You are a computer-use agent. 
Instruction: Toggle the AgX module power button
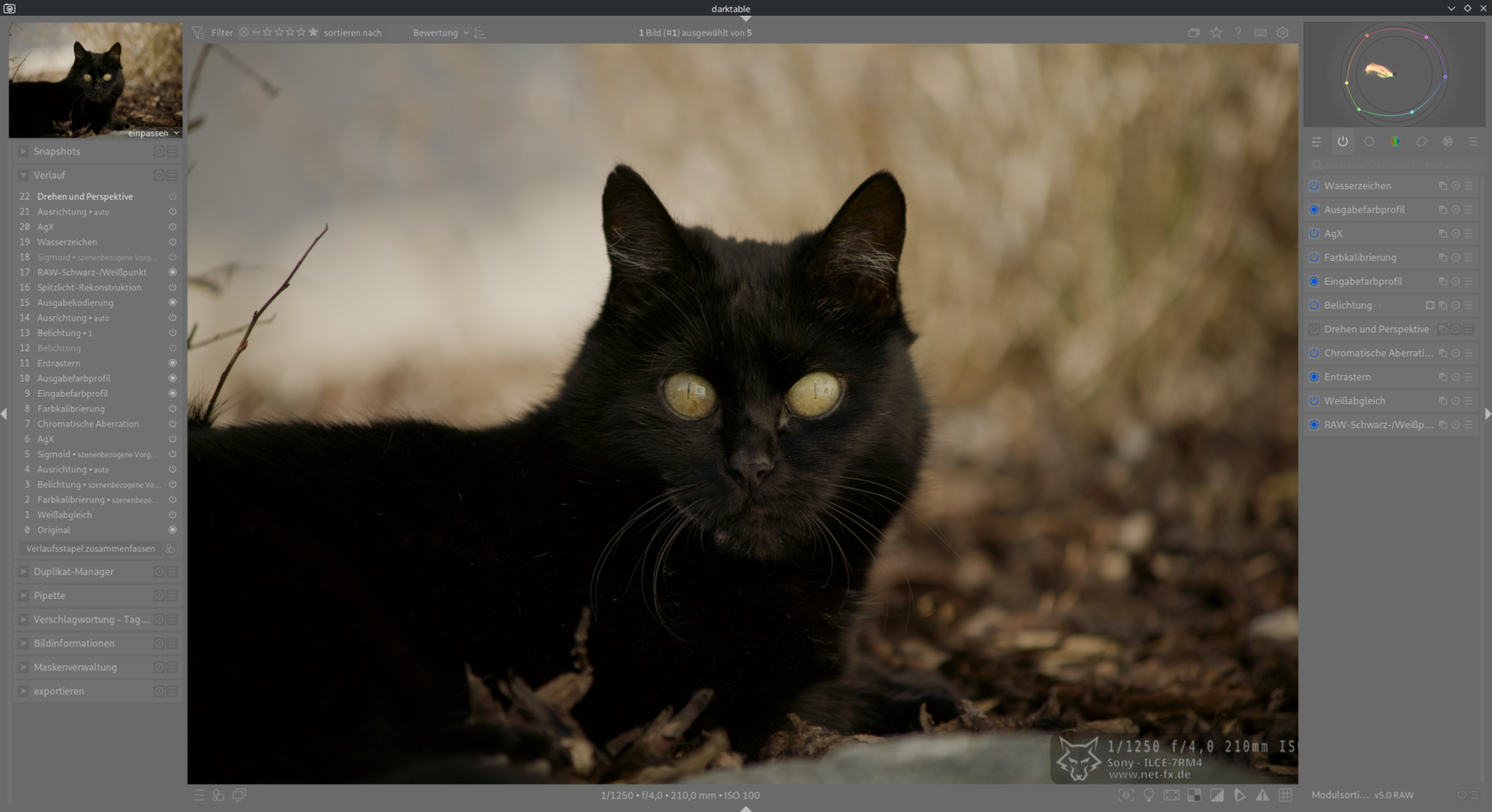1314,233
